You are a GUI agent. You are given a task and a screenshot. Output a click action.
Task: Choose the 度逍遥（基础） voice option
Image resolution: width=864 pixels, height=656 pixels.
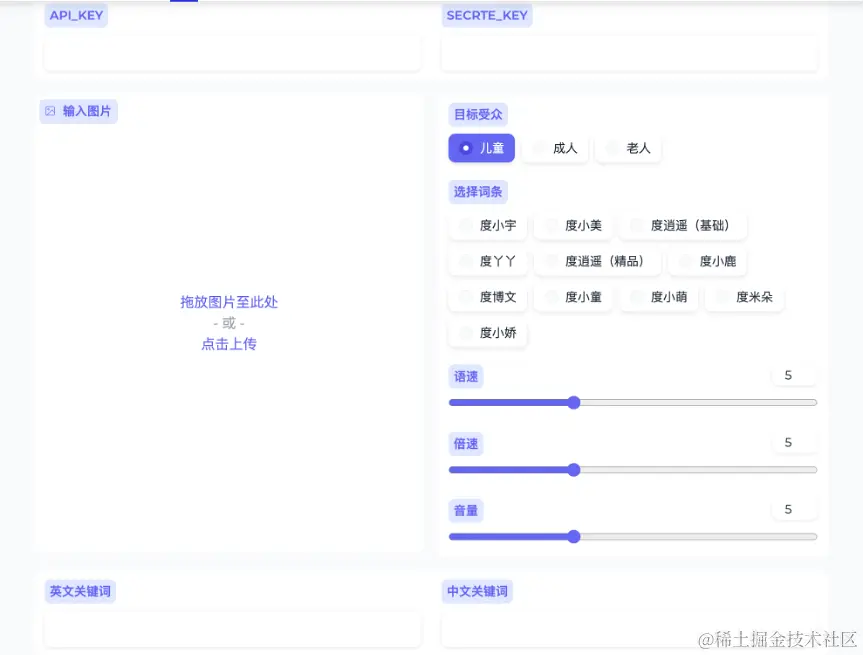683,225
